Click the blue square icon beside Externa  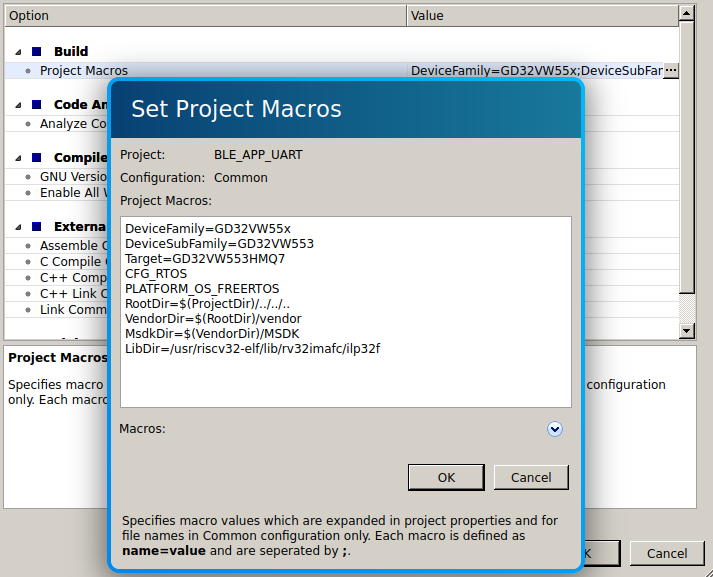(x=36, y=227)
